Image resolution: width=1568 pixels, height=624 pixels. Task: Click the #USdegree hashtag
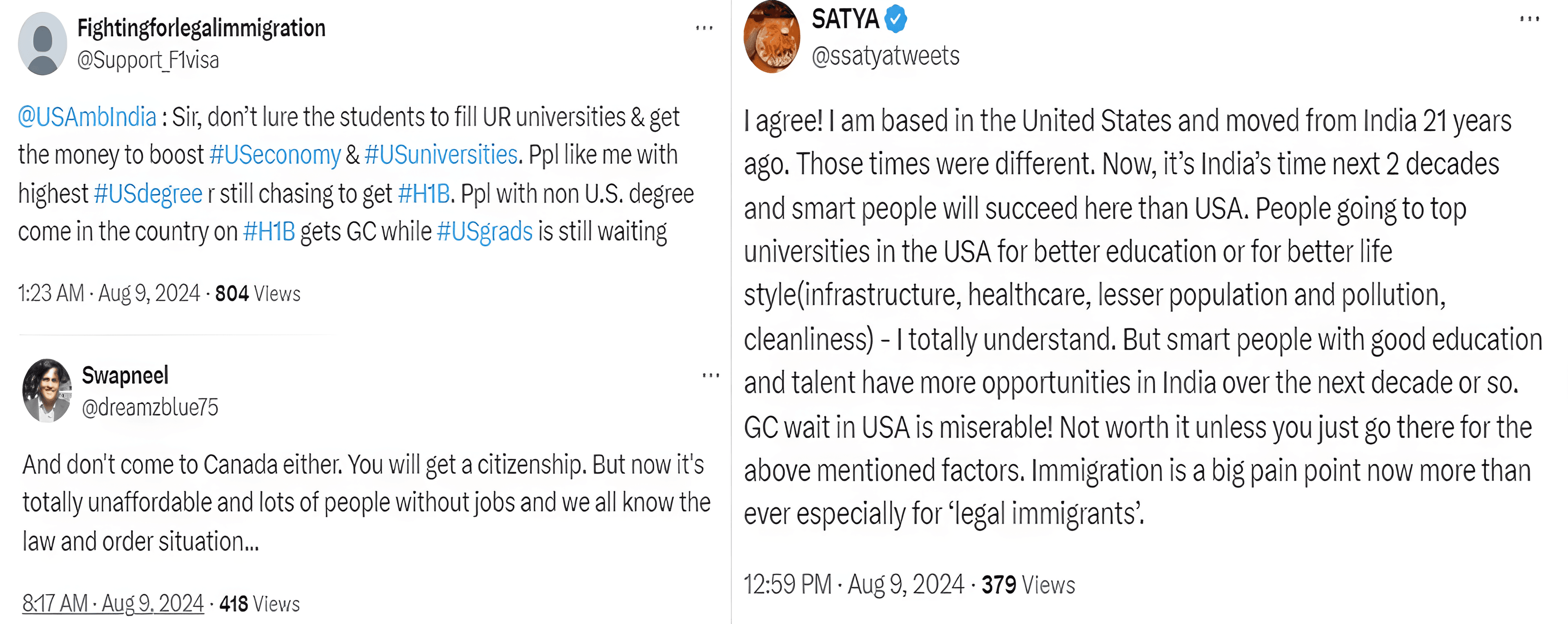[x=148, y=194]
